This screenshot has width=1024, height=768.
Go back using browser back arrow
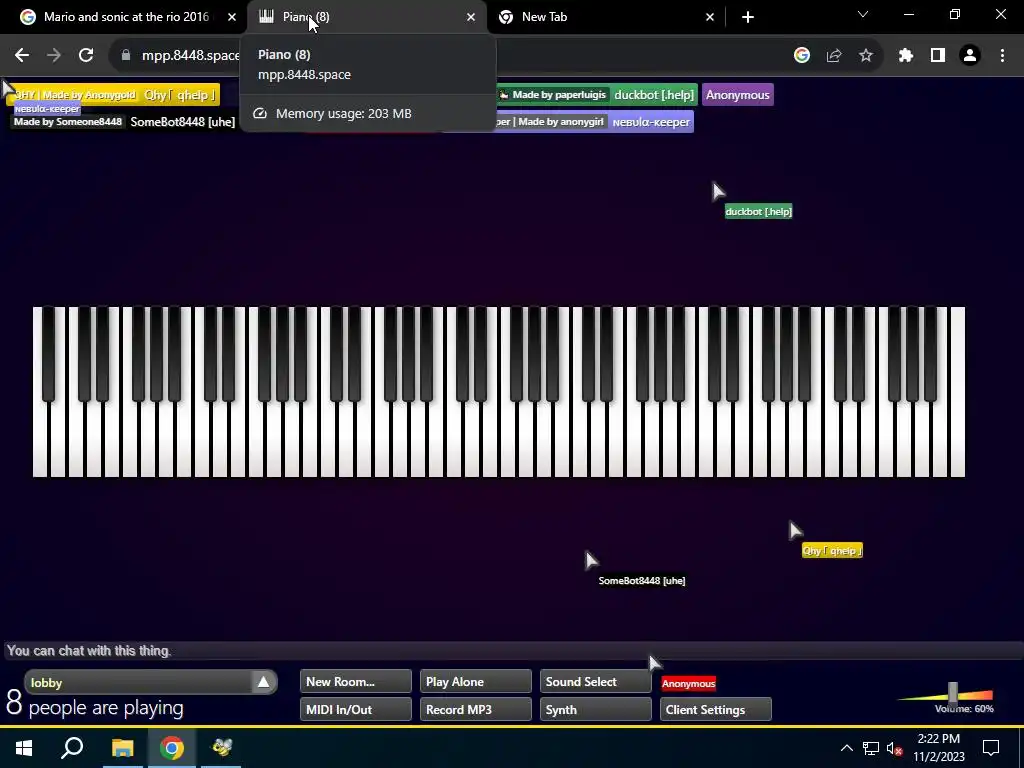click(22, 56)
